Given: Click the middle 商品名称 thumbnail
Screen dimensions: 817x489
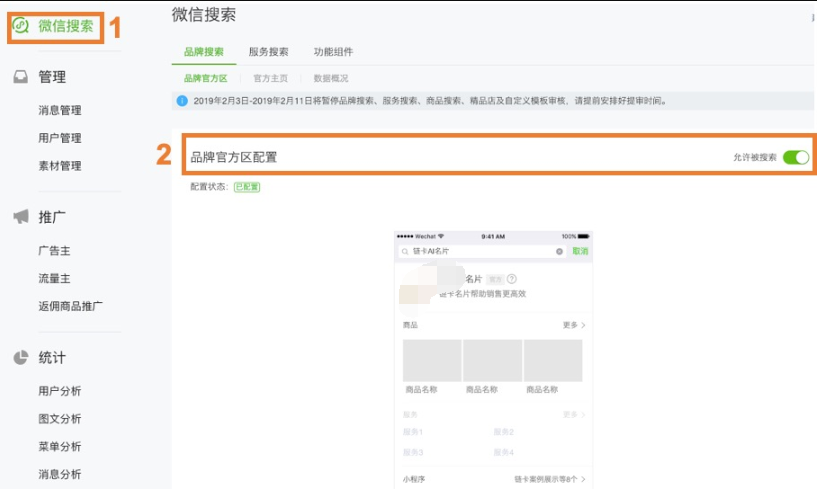Looking at the screenshot, I should [492, 360].
